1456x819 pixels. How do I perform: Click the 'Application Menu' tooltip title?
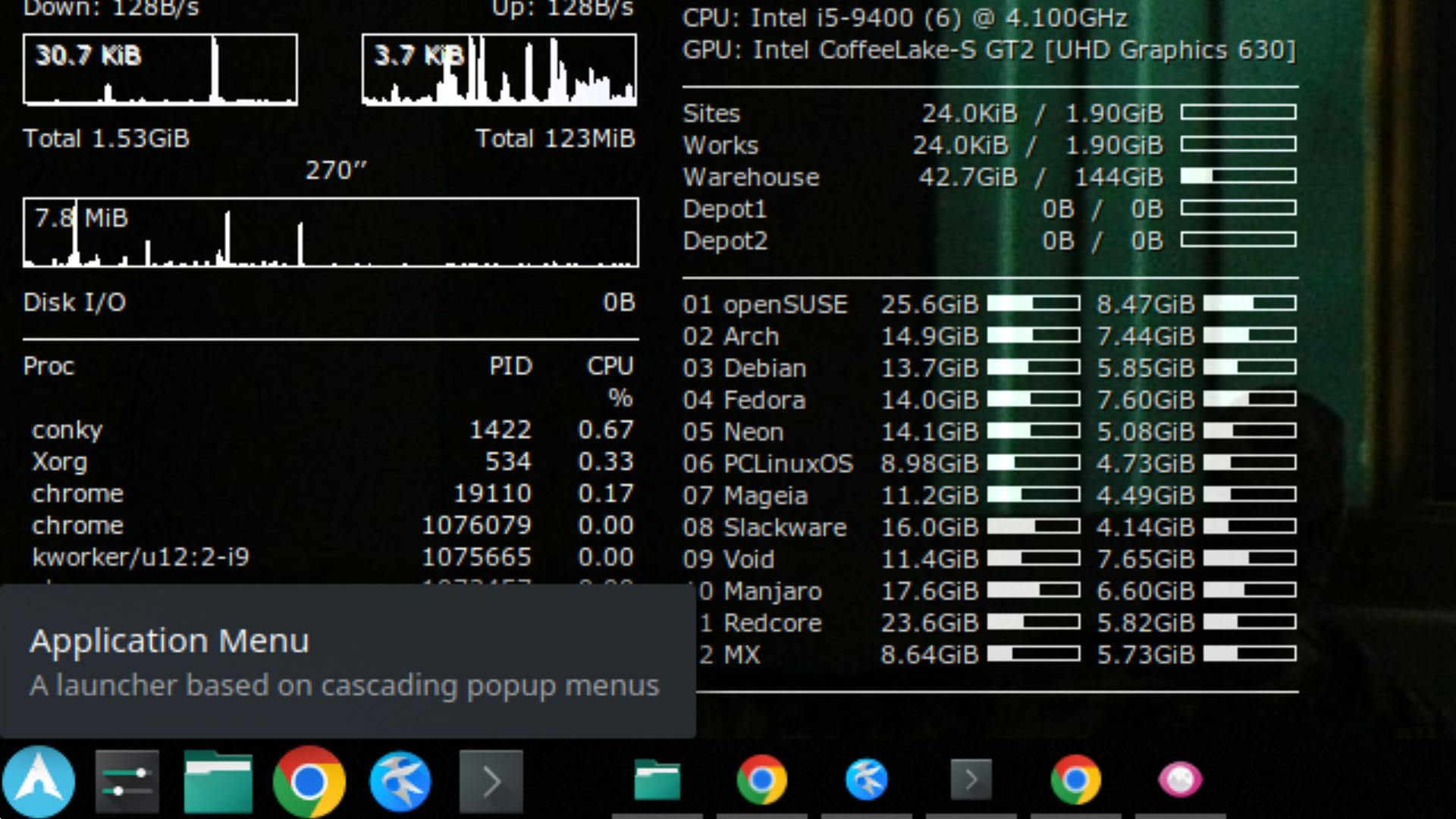click(x=170, y=641)
